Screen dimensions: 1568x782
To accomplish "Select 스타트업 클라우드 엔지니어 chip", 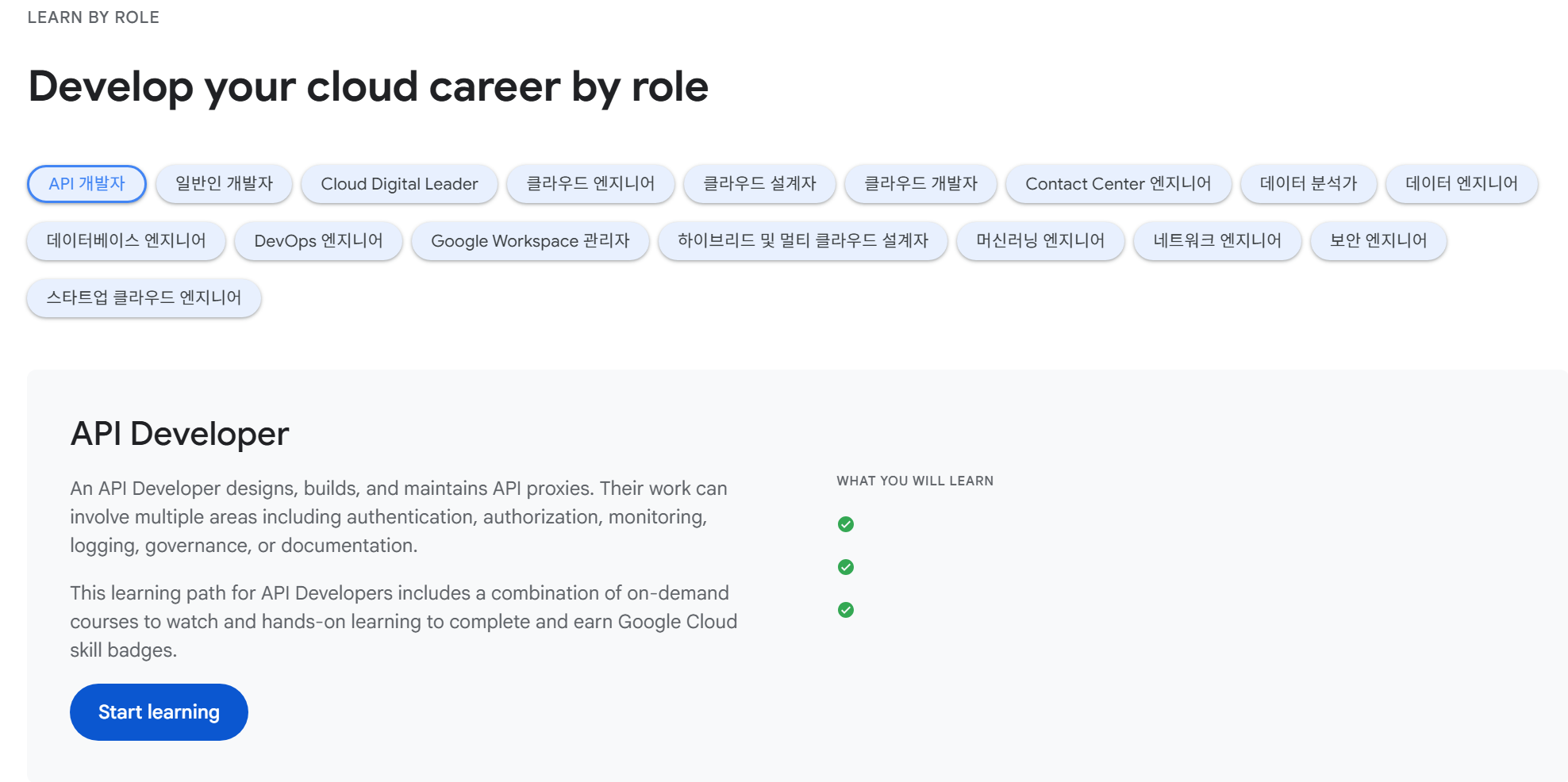I will [144, 298].
